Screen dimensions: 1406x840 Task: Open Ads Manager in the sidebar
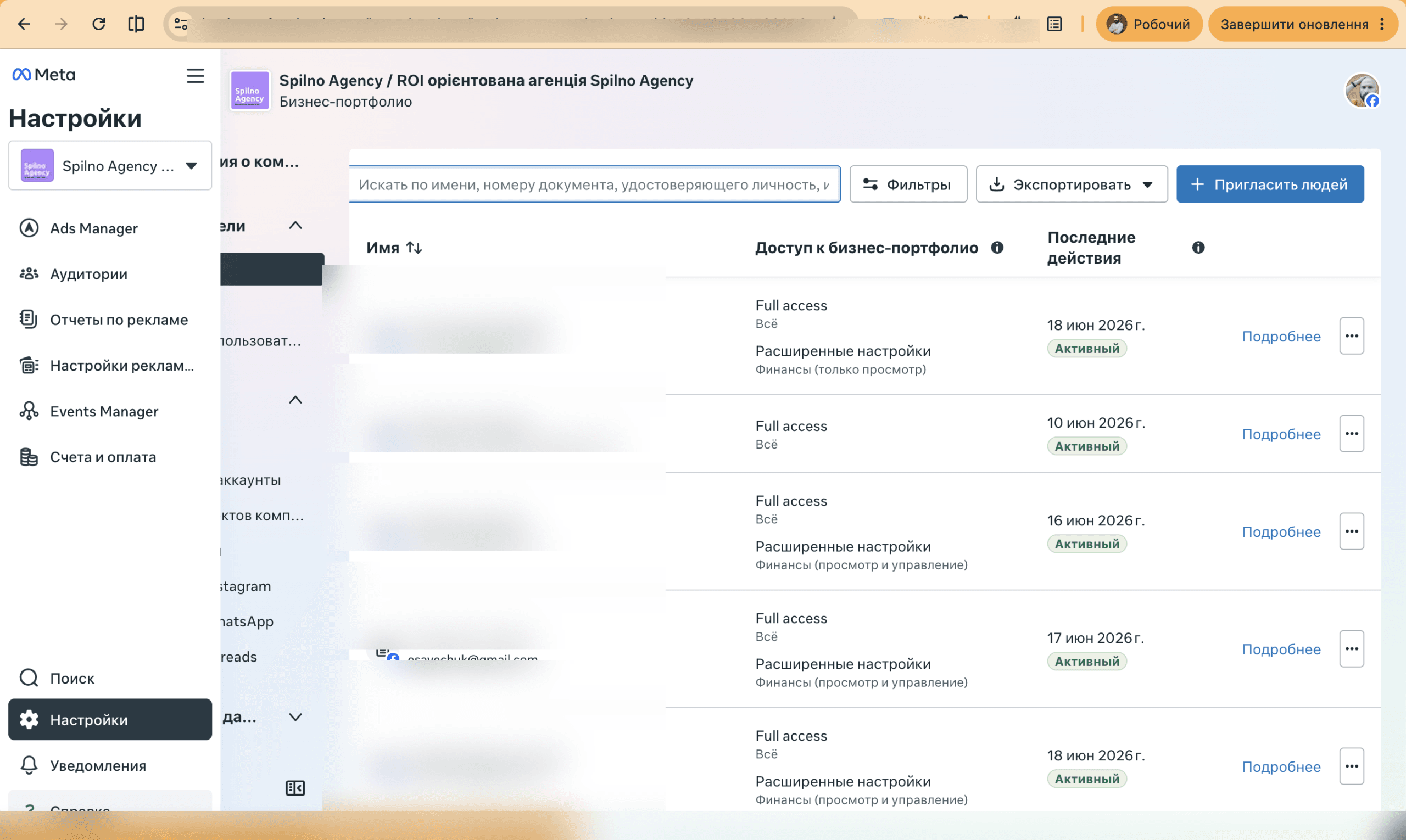tap(110, 228)
